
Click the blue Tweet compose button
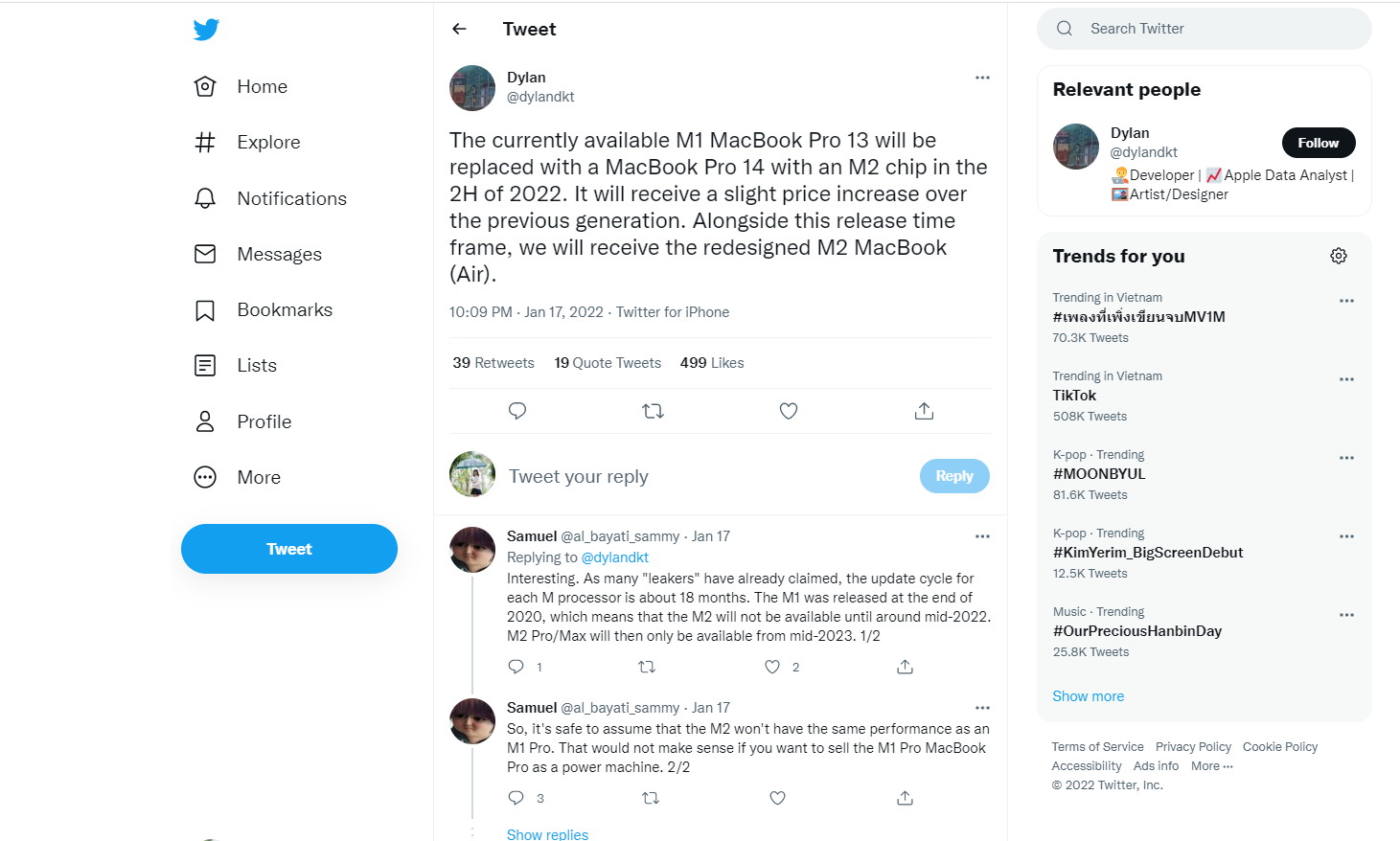point(289,549)
